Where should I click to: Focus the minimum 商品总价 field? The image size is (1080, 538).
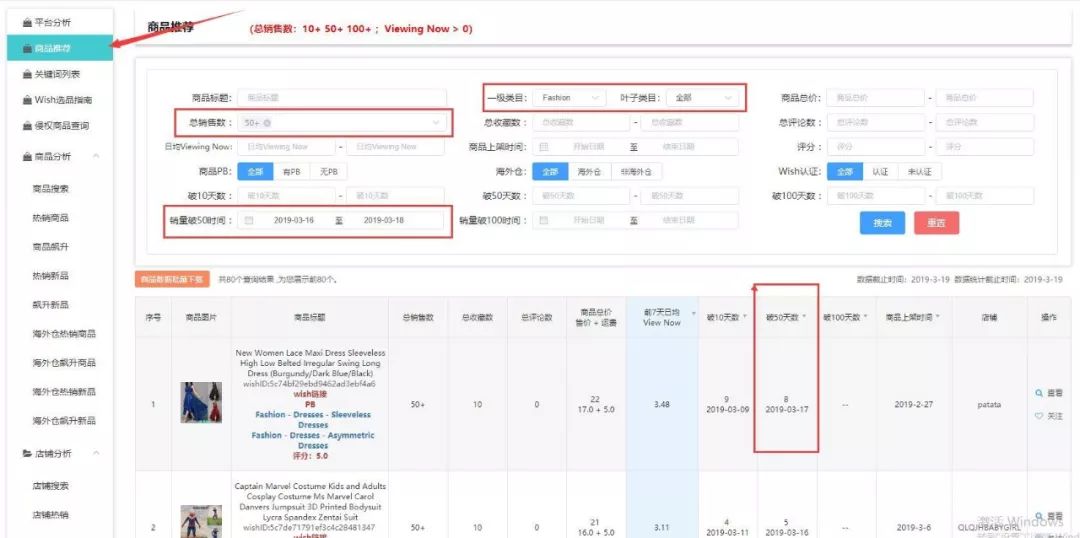point(875,98)
